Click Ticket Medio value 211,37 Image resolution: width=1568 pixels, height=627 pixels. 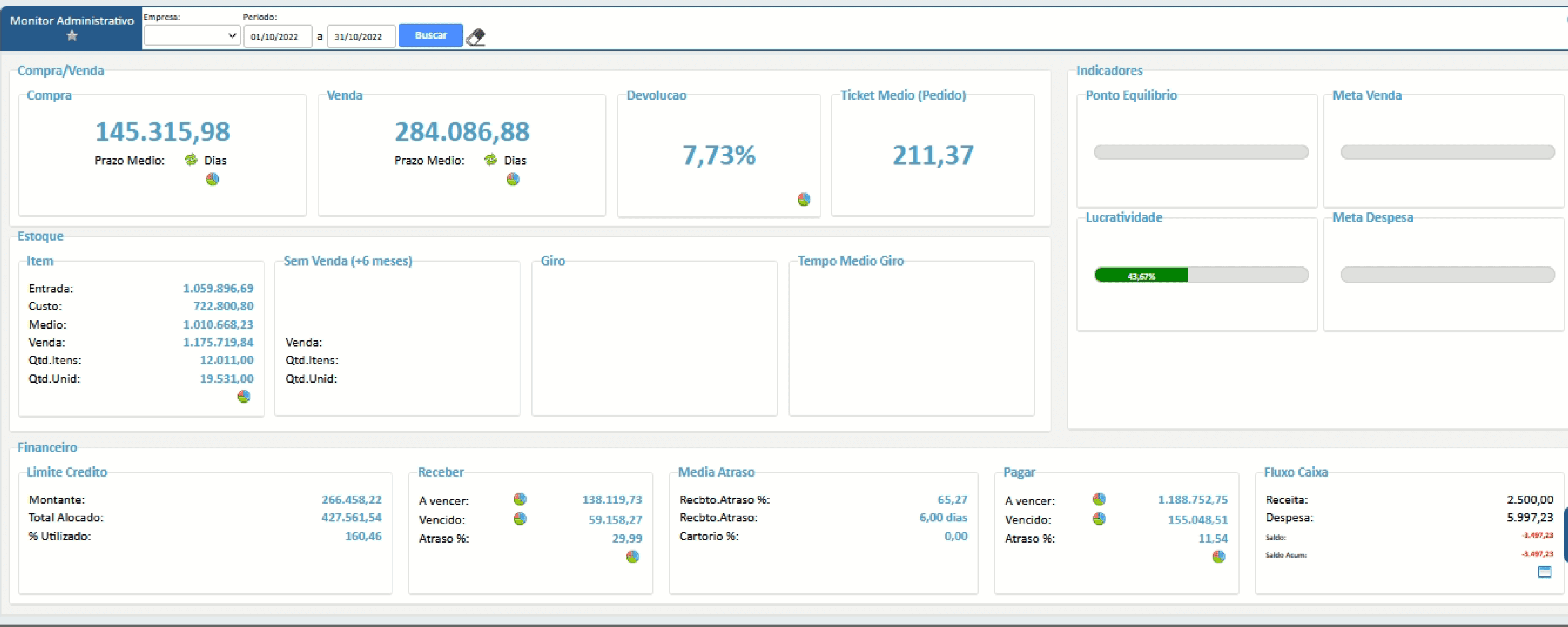(x=933, y=155)
